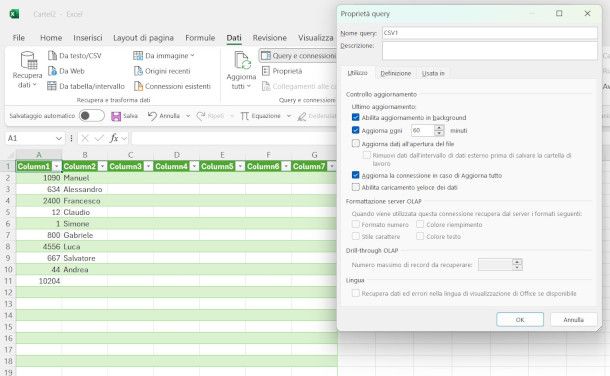This screenshot has height=376, width=610.
Task: Select cell containing Salvatore
Action: click(84, 258)
